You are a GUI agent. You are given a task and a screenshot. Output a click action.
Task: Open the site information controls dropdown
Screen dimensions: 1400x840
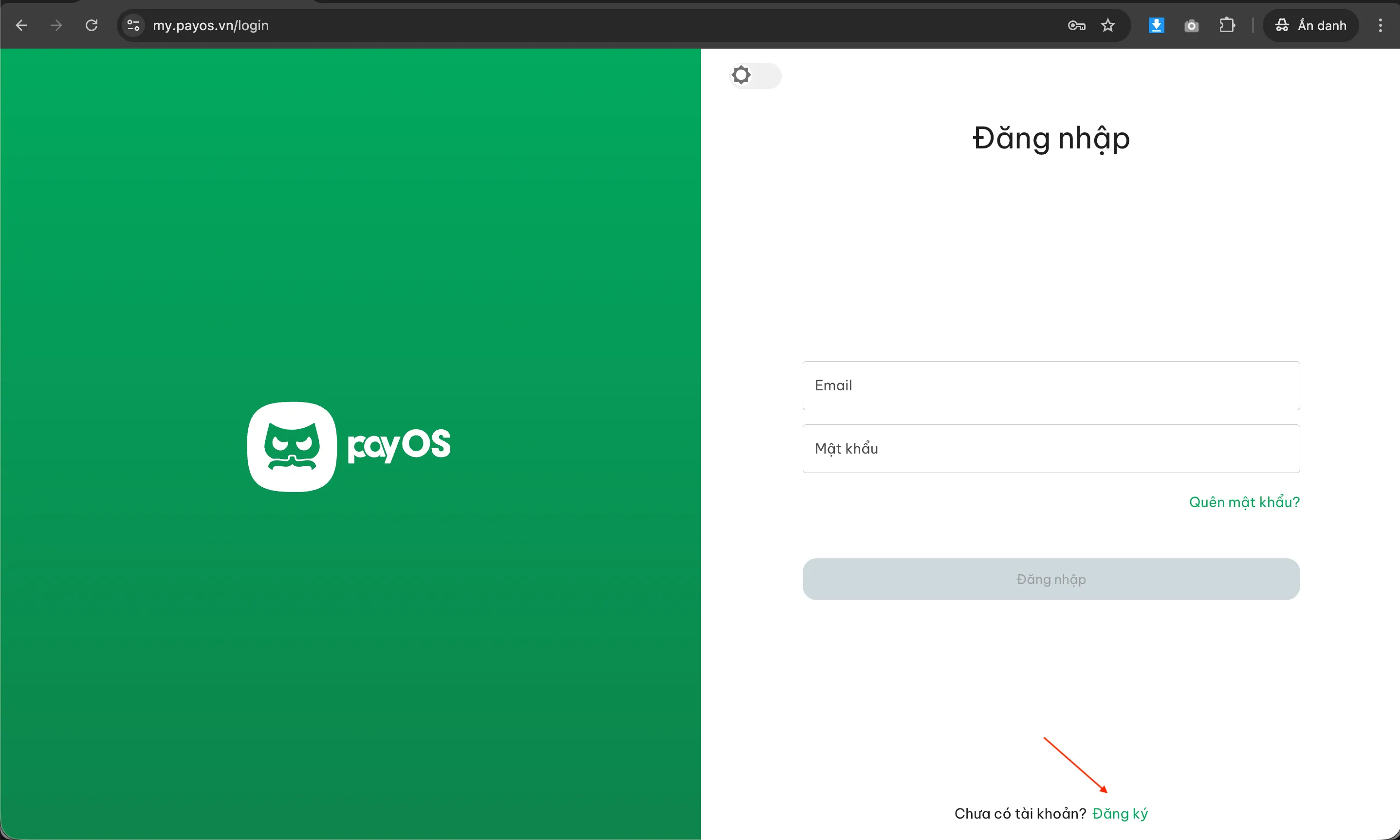point(132,25)
